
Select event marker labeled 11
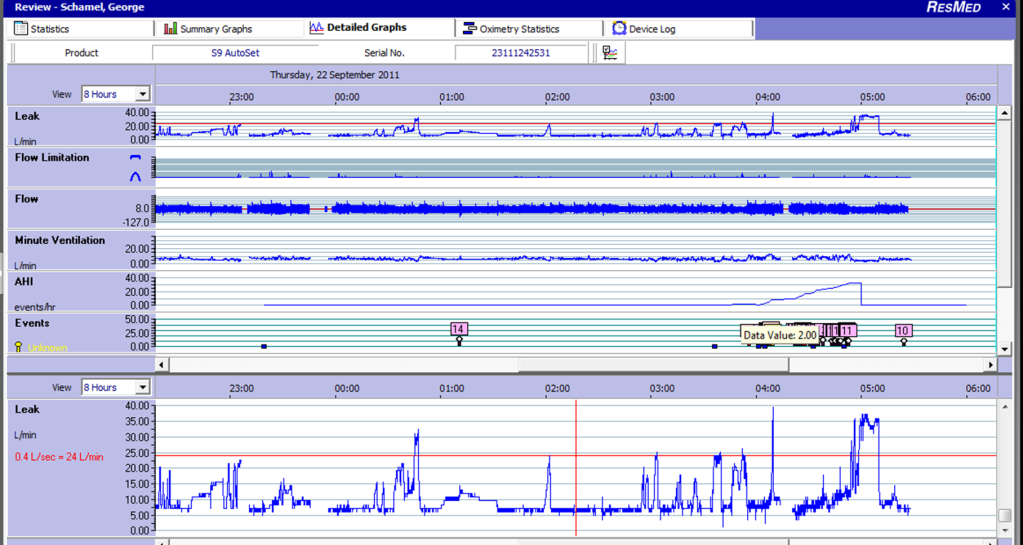(847, 330)
